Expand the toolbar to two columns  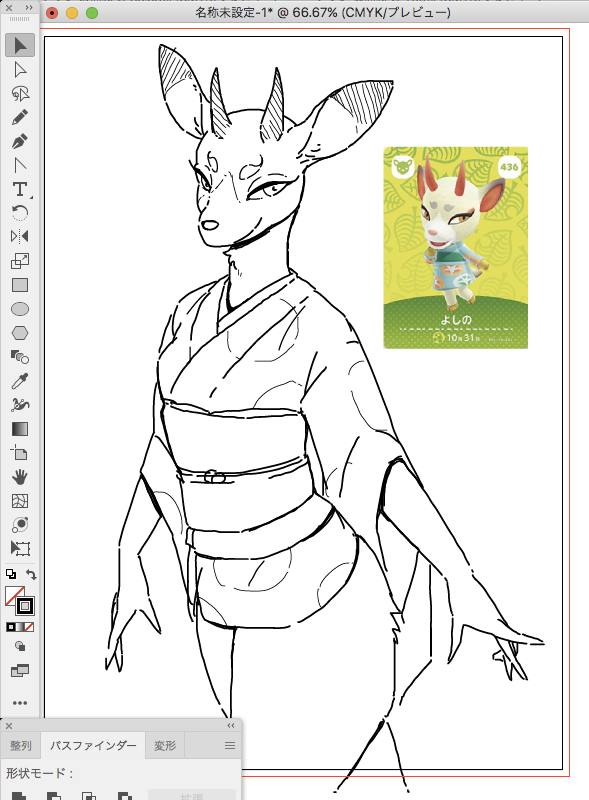(29, 8)
